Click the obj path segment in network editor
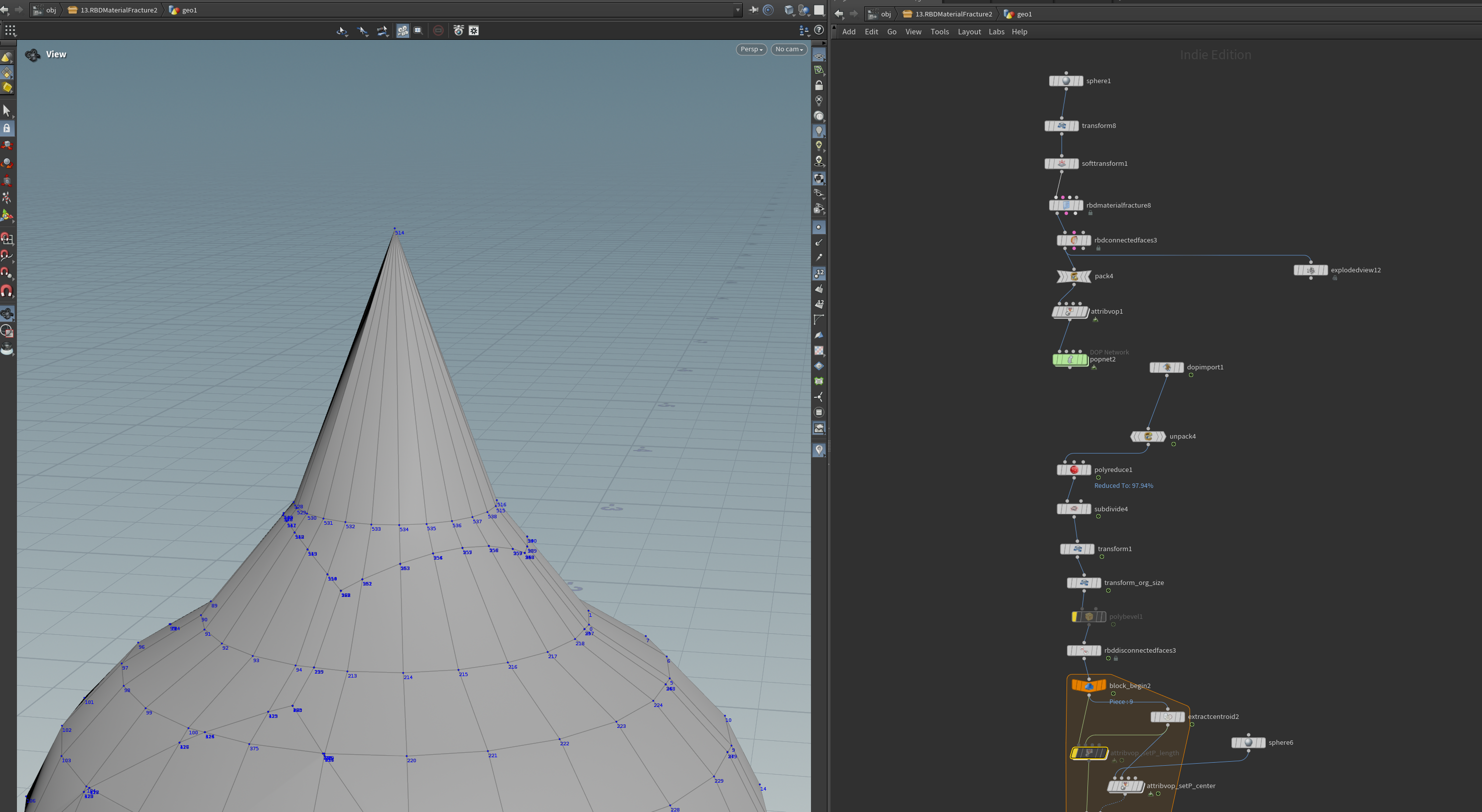 [885, 14]
